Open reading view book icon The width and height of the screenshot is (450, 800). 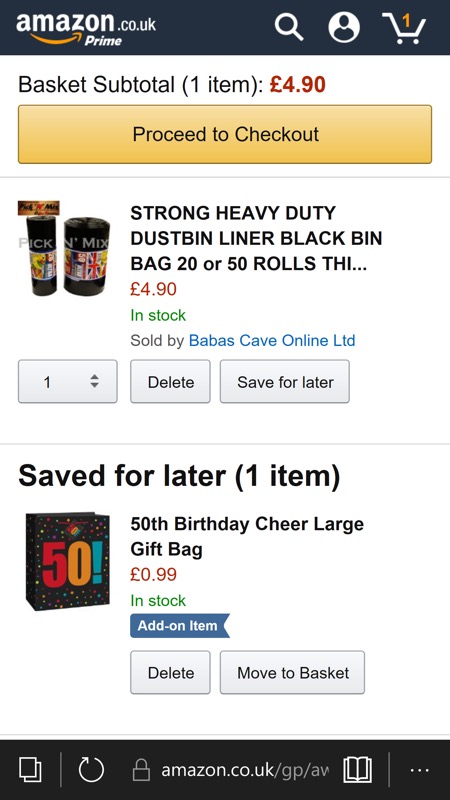click(358, 769)
